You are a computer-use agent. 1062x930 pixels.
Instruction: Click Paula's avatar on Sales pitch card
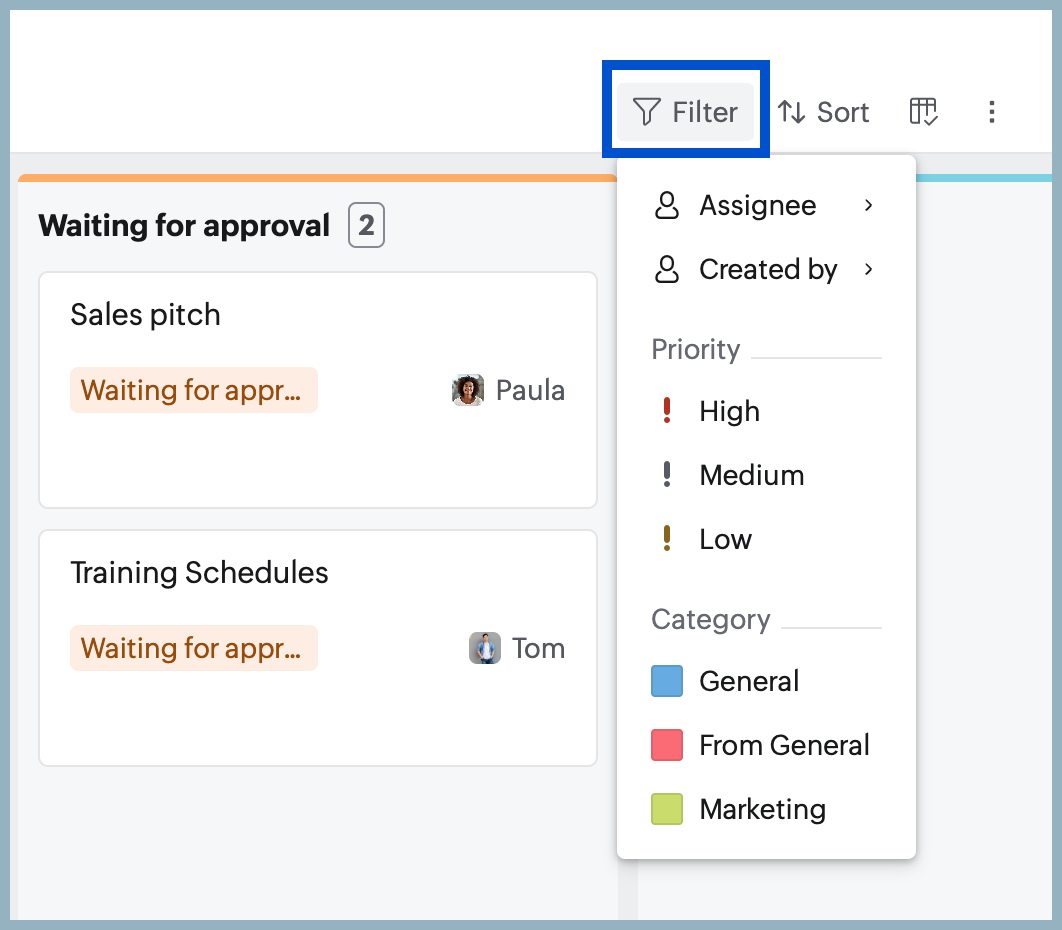[x=468, y=390]
